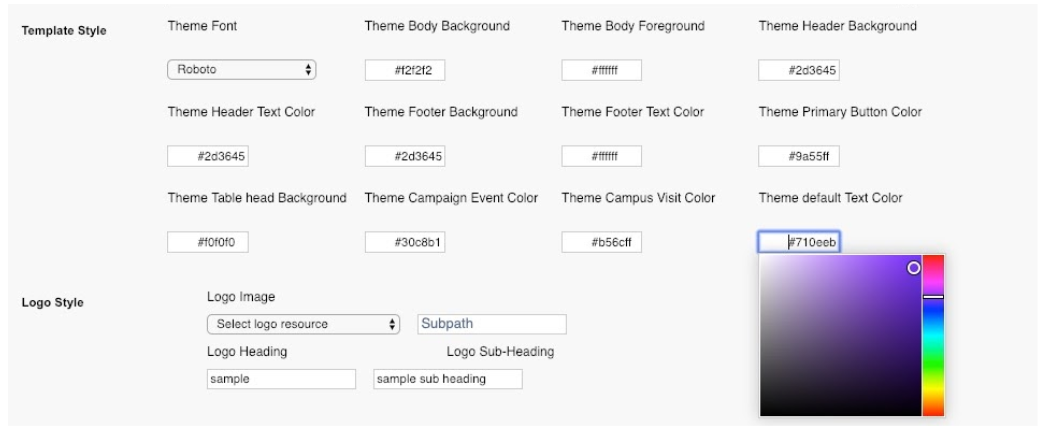Click the white hue slider marker
Screen dimensions: 1044x433
pos(933,297)
